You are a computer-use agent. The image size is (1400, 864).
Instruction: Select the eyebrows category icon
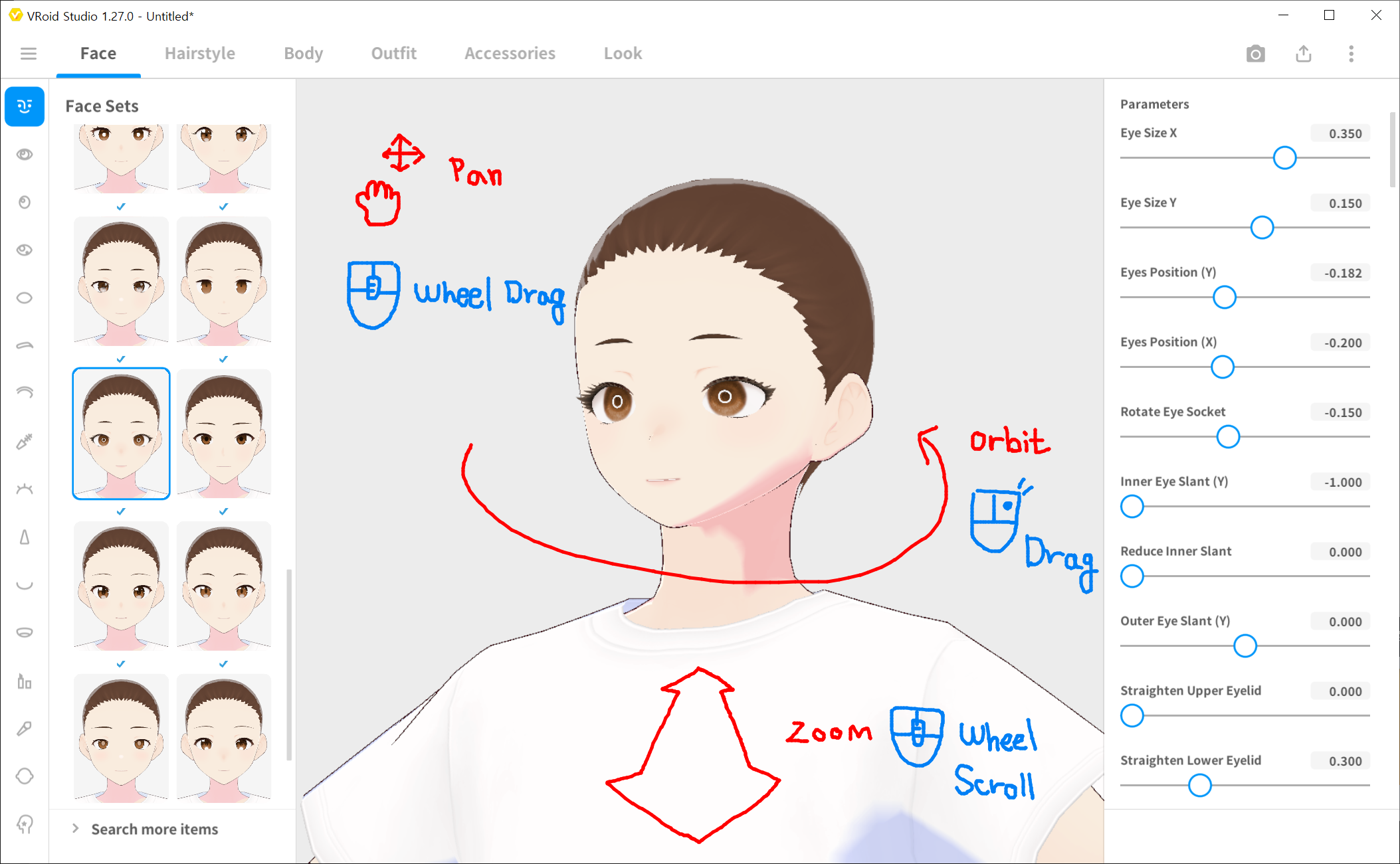(25, 345)
